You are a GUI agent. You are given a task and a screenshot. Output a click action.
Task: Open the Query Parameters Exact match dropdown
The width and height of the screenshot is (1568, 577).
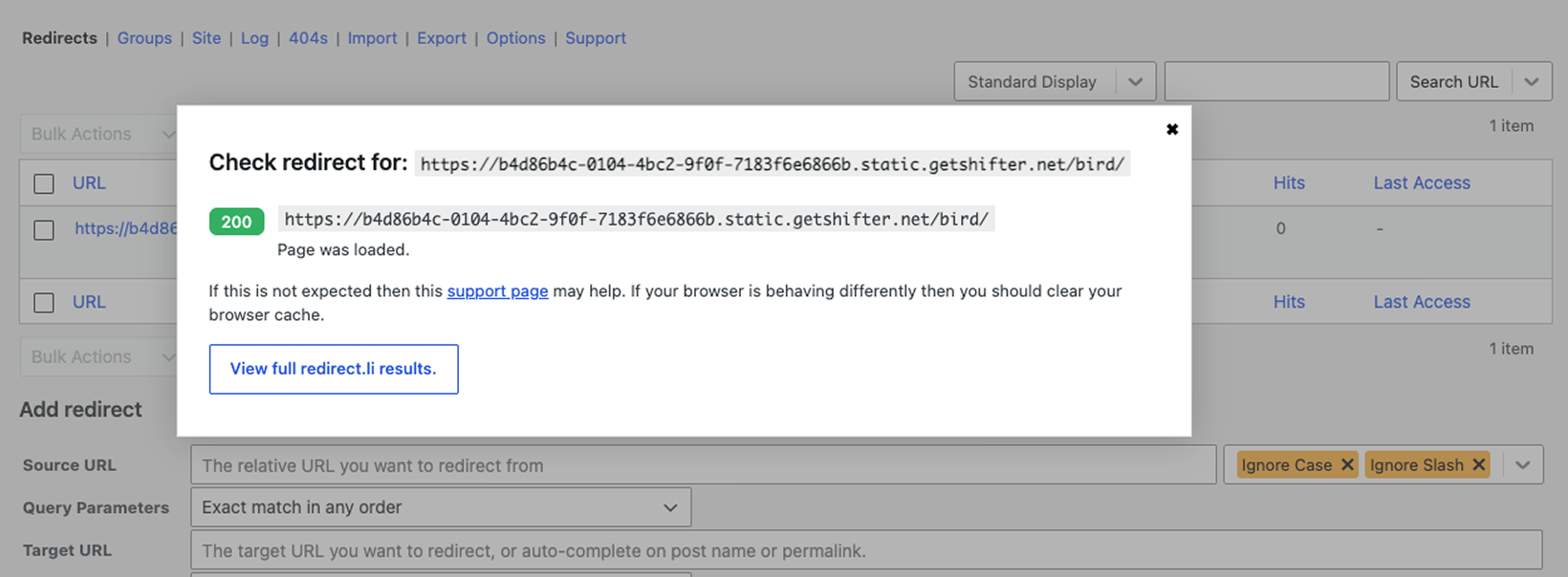click(x=441, y=507)
